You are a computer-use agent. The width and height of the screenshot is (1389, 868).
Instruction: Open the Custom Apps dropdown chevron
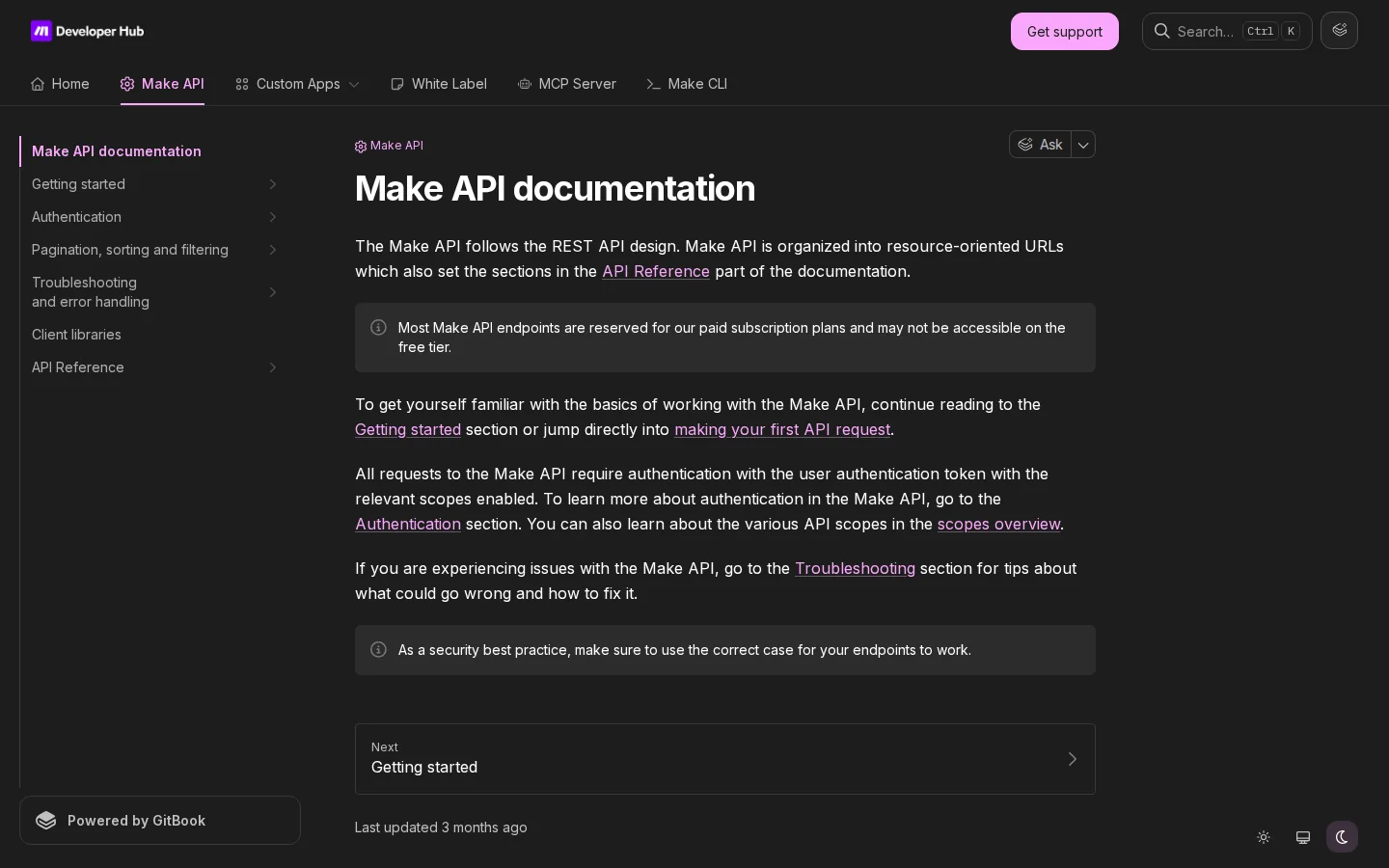[354, 85]
